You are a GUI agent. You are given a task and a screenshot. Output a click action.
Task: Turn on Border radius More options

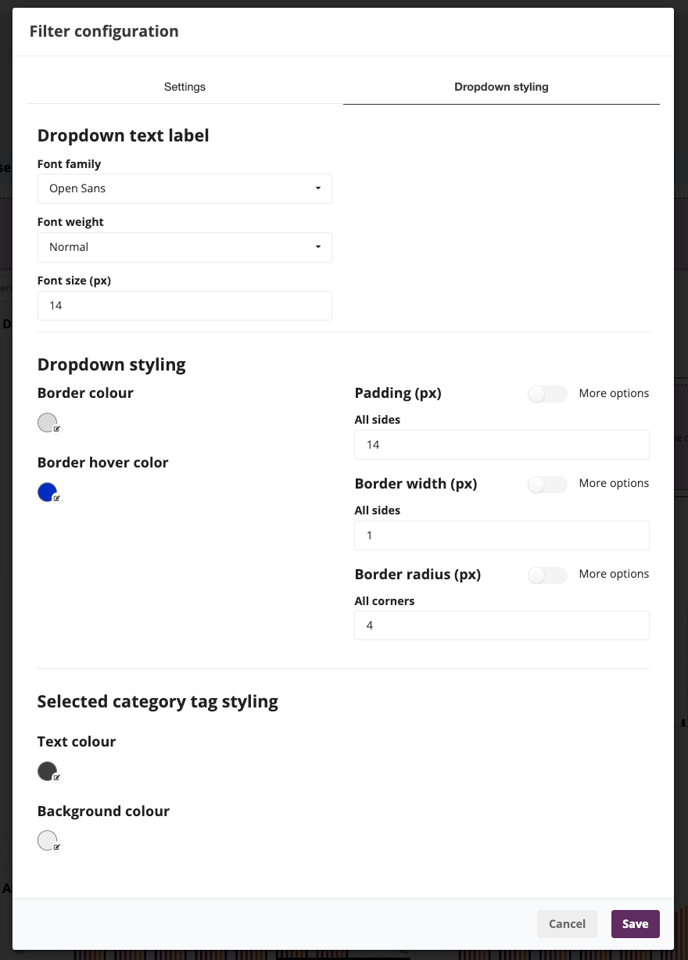[547, 575]
